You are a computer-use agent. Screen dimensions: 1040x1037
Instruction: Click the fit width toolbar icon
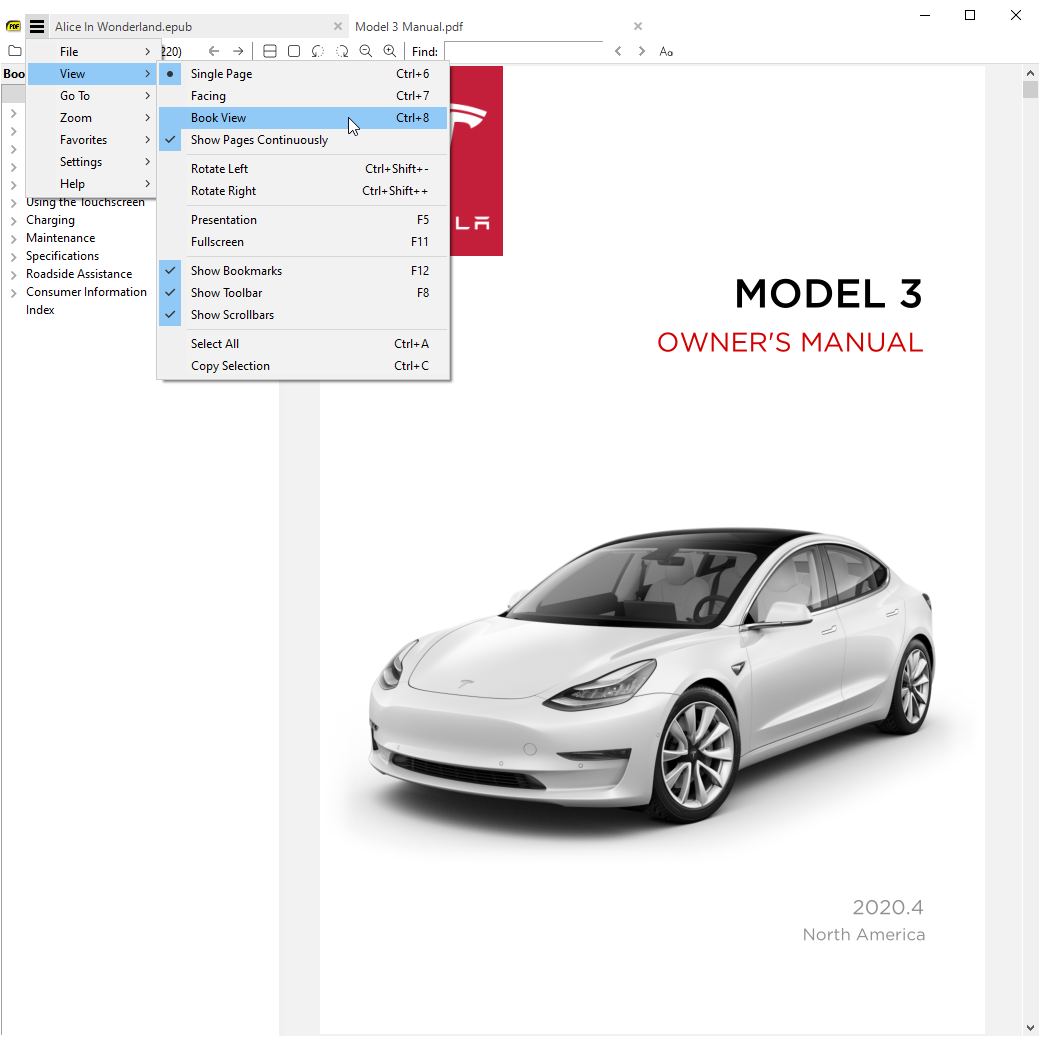[270, 51]
